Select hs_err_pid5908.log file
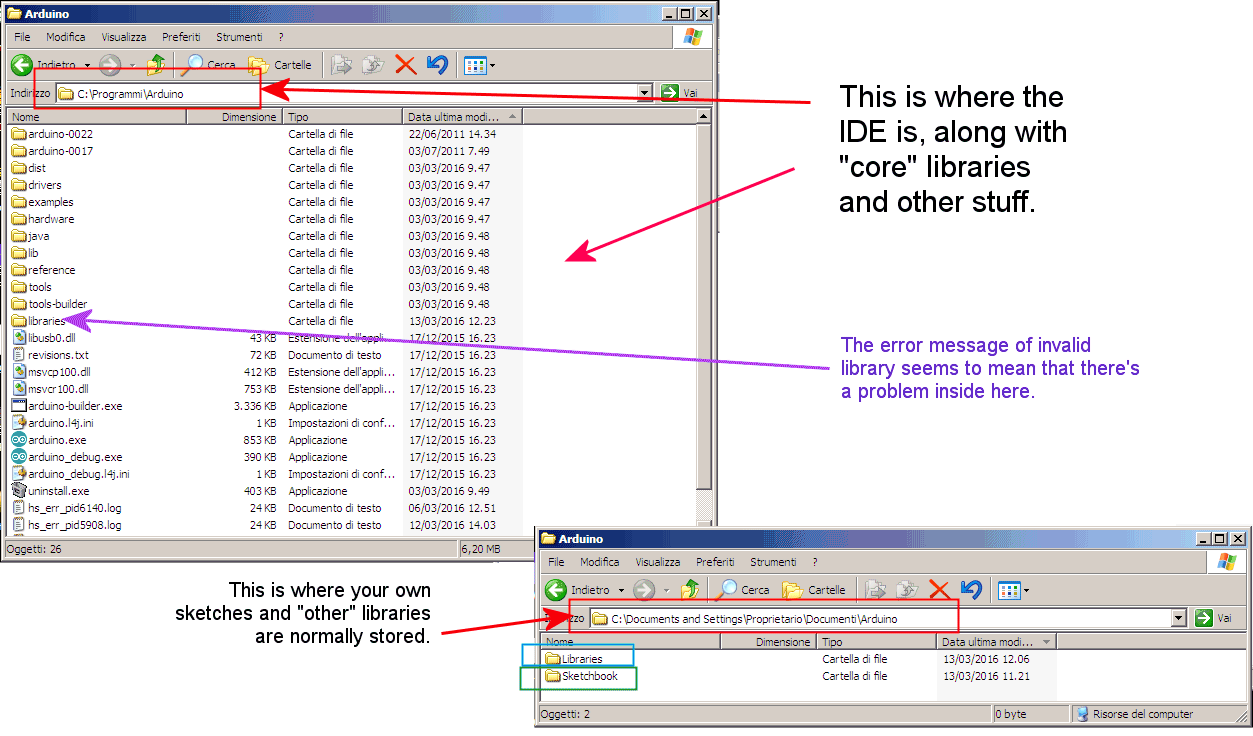The height and width of the screenshot is (736, 1253). (x=66, y=525)
